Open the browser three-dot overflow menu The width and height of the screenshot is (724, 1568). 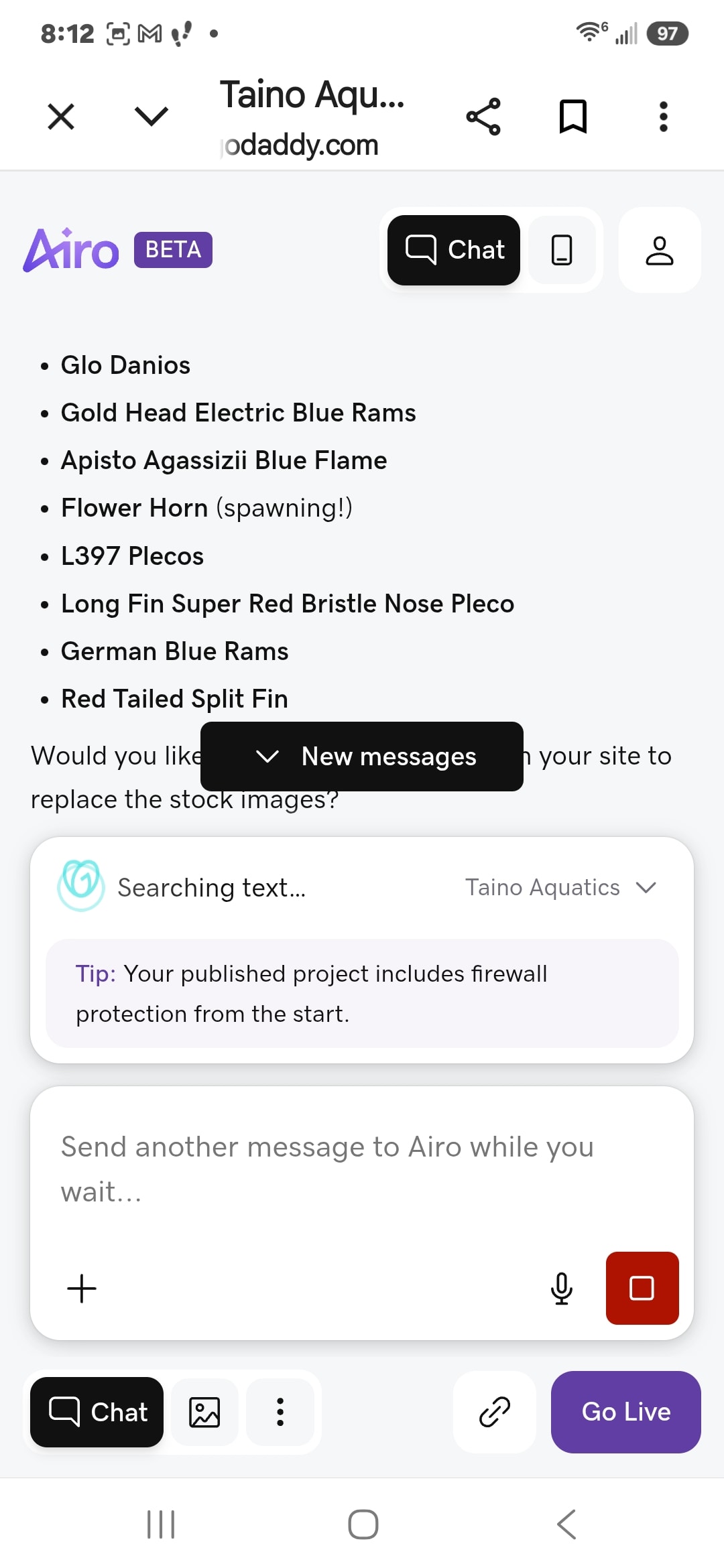pos(663,117)
